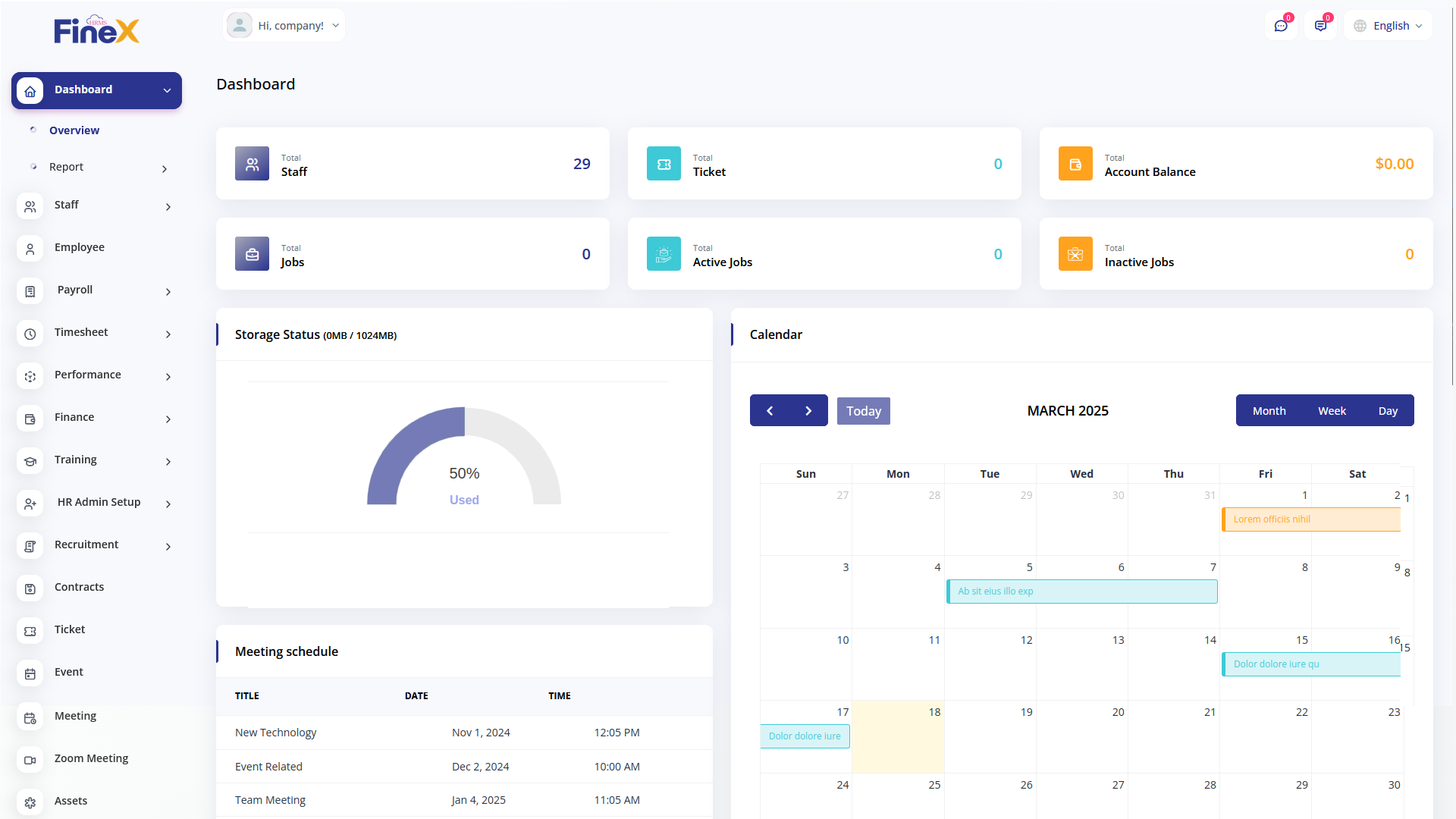Click the Timesheet clock icon in sidebar
The height and width of the screenshot is (819, 1456).
pyautogui.click(x=30, y=334)
